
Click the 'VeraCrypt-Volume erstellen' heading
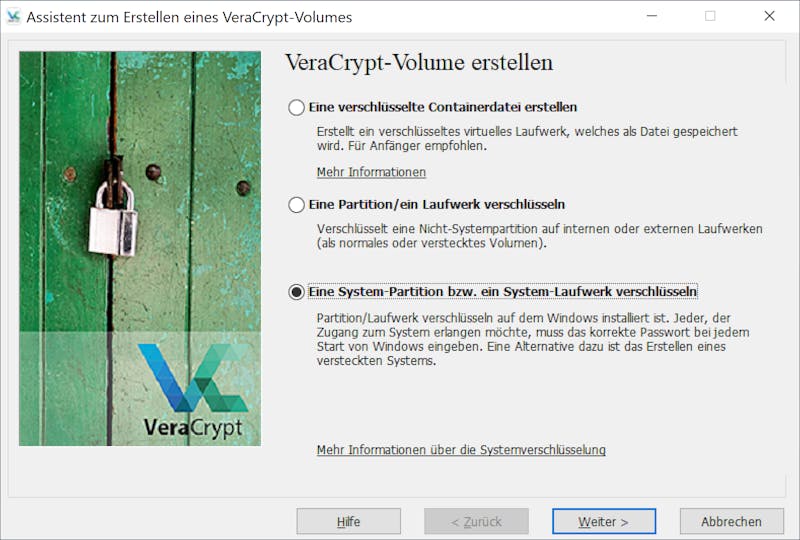click(x=419, y=62)
